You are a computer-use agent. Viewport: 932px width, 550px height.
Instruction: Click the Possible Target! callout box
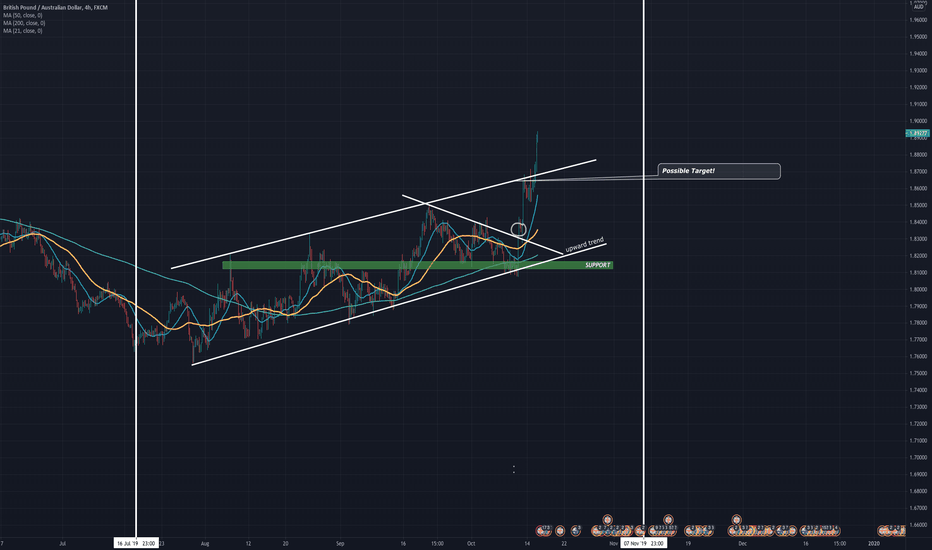[x=719, y=171]
